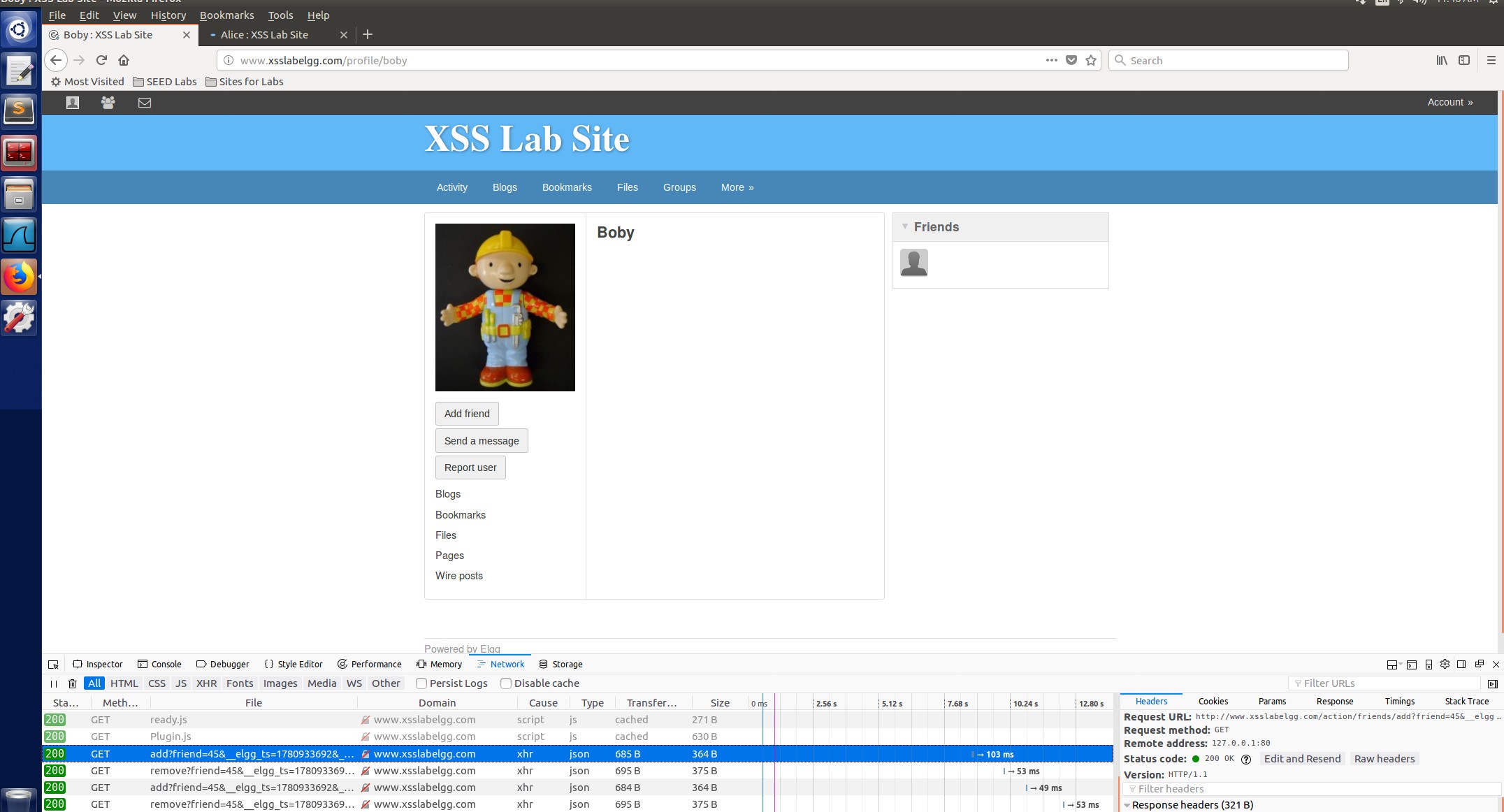This screenshot has width=1504, height=812.
Task: Open Wire posts profile link
Action: 459,576
